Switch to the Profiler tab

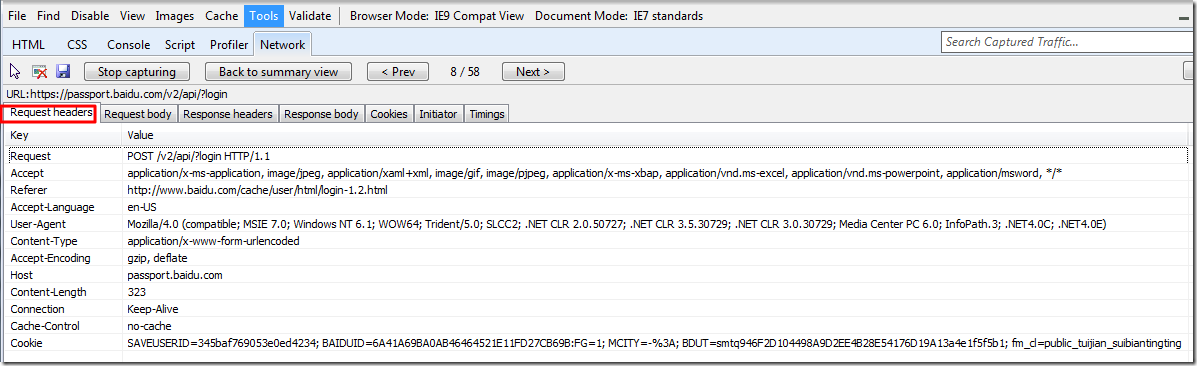(x=229, y=45)
